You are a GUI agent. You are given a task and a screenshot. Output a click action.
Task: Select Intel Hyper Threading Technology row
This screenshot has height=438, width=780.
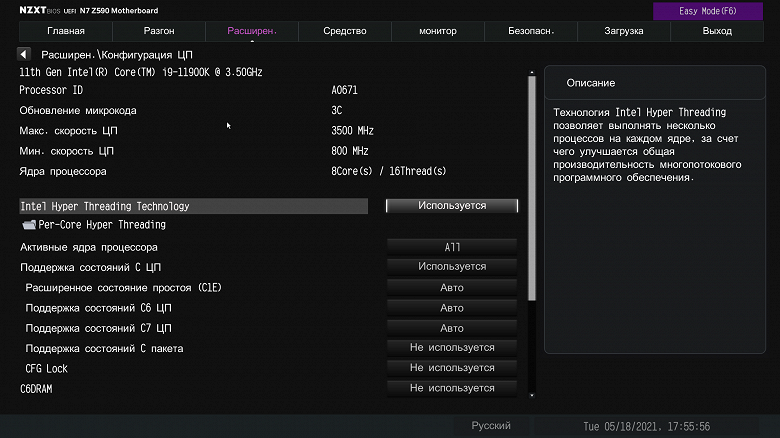click(x=194, y=206)
